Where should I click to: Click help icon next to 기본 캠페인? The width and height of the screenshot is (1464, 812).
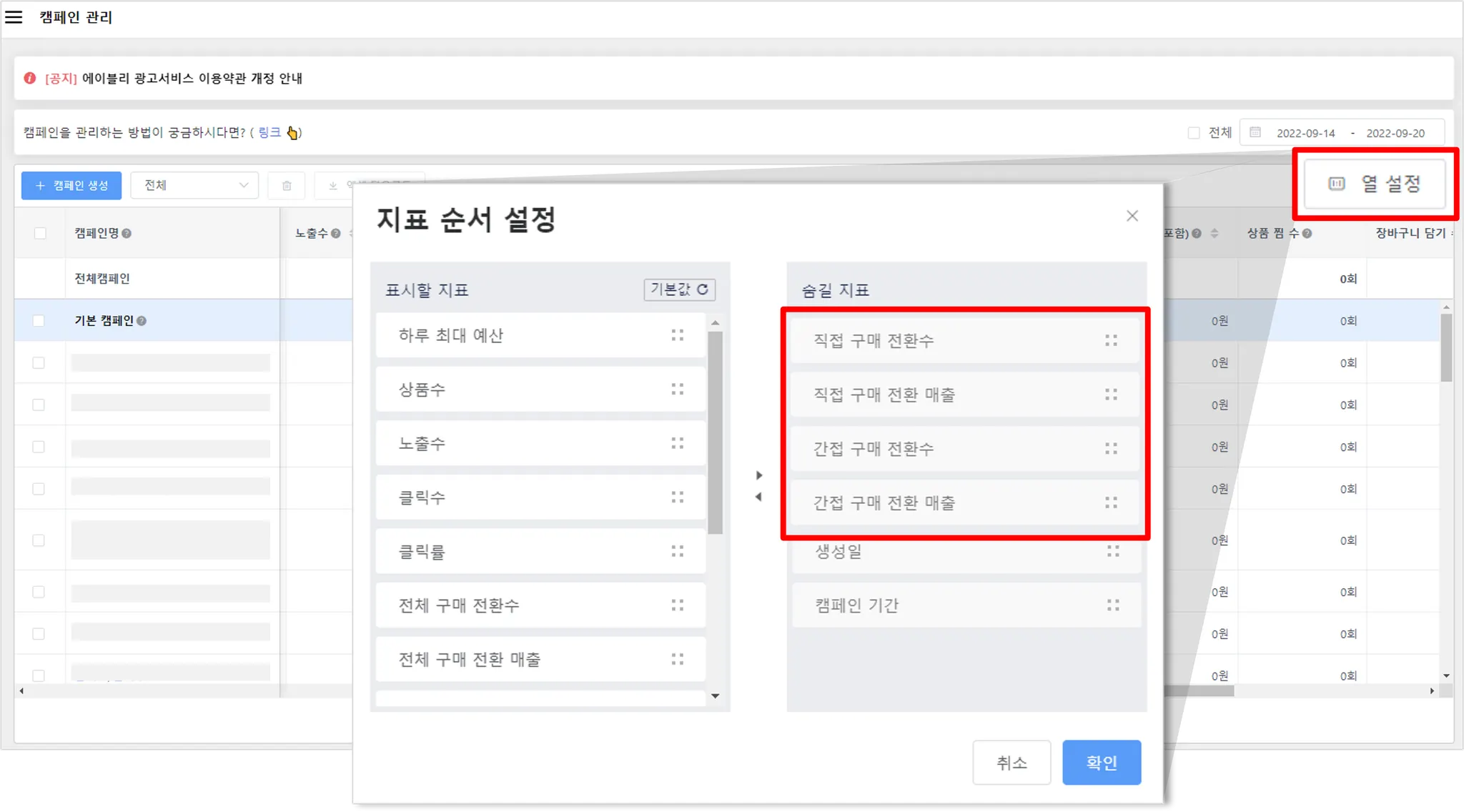tap(142, 321)
